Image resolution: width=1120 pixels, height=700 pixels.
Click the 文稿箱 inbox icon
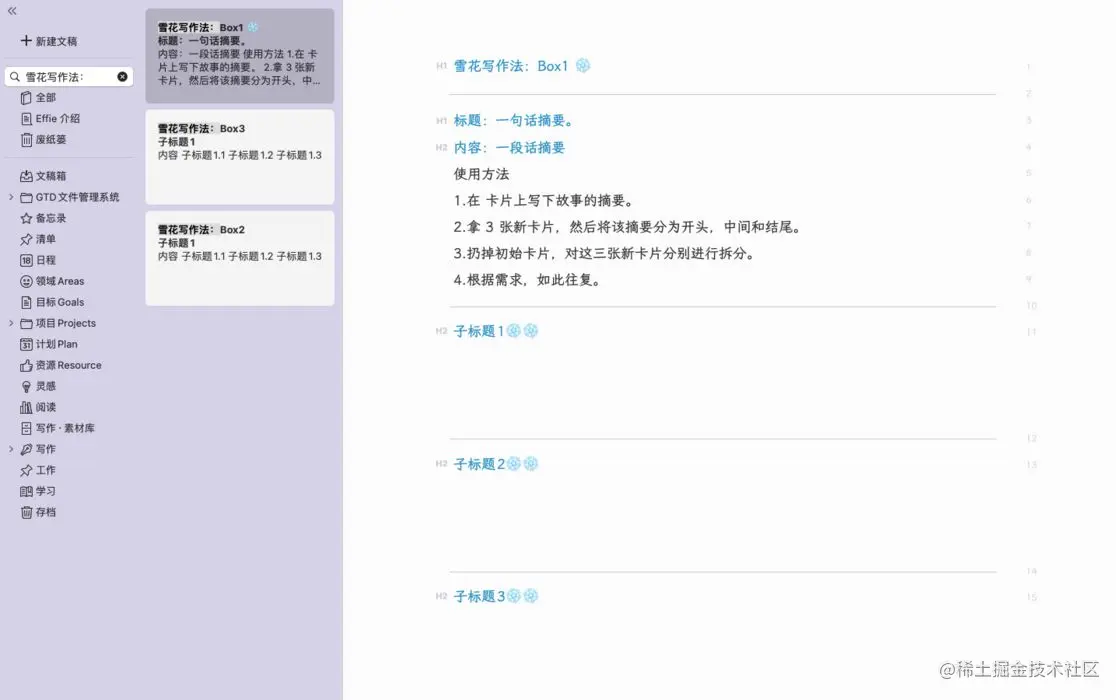point(26,176)
